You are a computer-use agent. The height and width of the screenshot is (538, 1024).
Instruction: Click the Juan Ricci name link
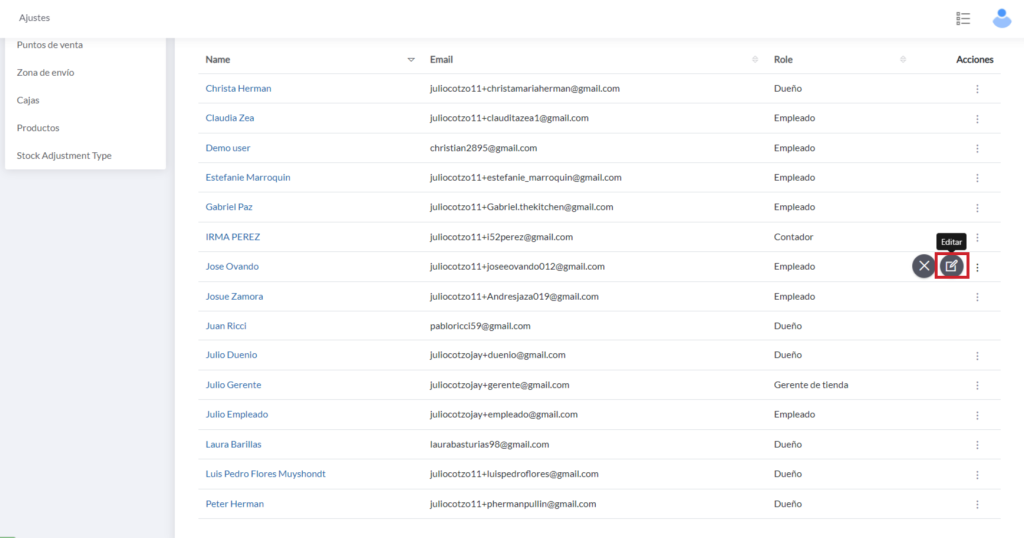click(x=226, y=326)
